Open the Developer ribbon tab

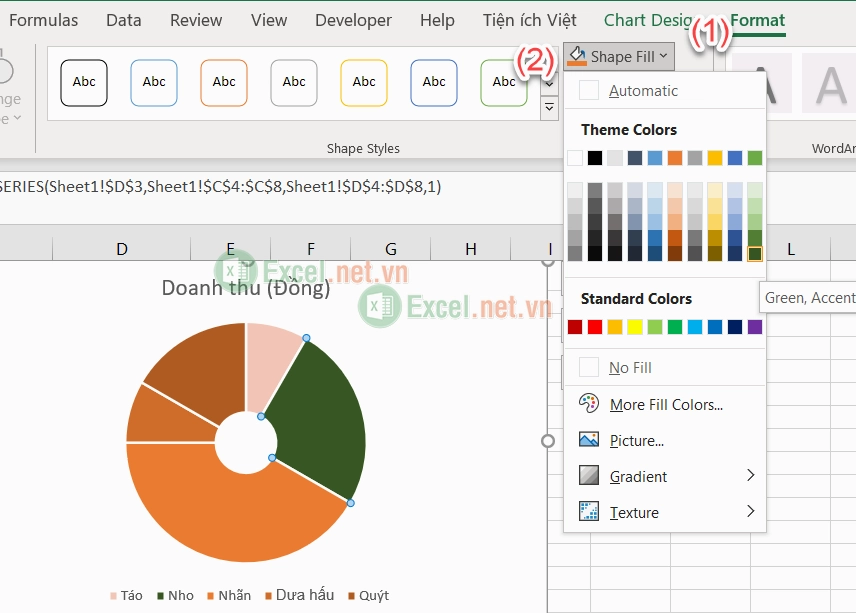click(x=353, y=20)
